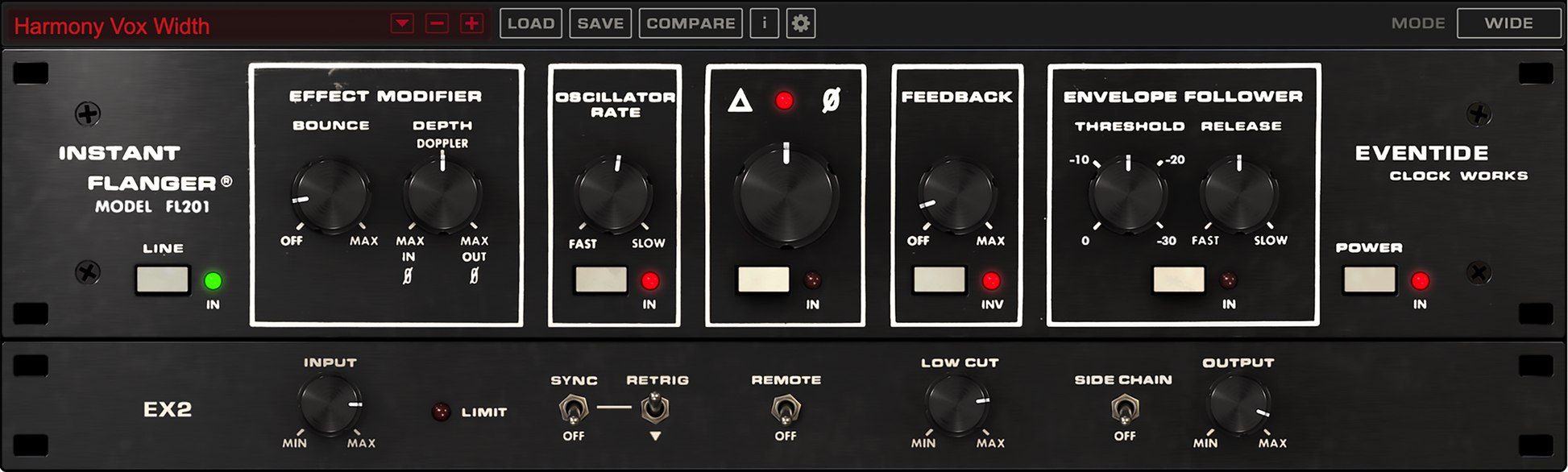Click the info 'i' button
Screen dimensions: 1568x472
tap(764, 23)
